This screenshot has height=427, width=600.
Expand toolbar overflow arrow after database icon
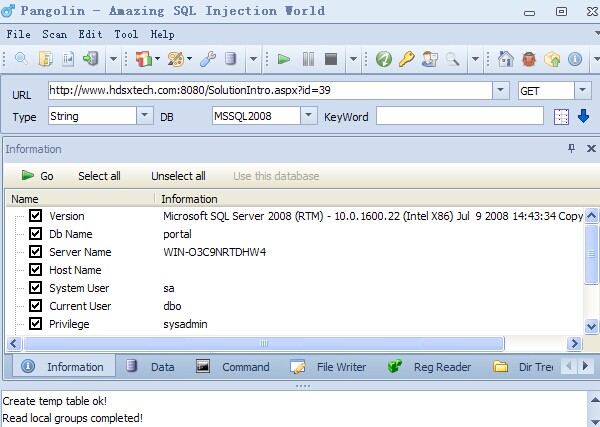tap(253, 59)
